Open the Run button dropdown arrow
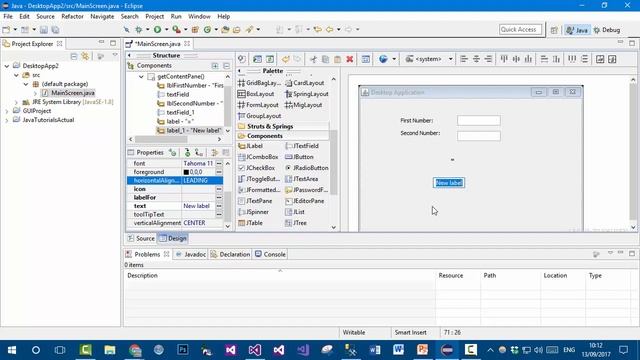 tap(167, 29)
